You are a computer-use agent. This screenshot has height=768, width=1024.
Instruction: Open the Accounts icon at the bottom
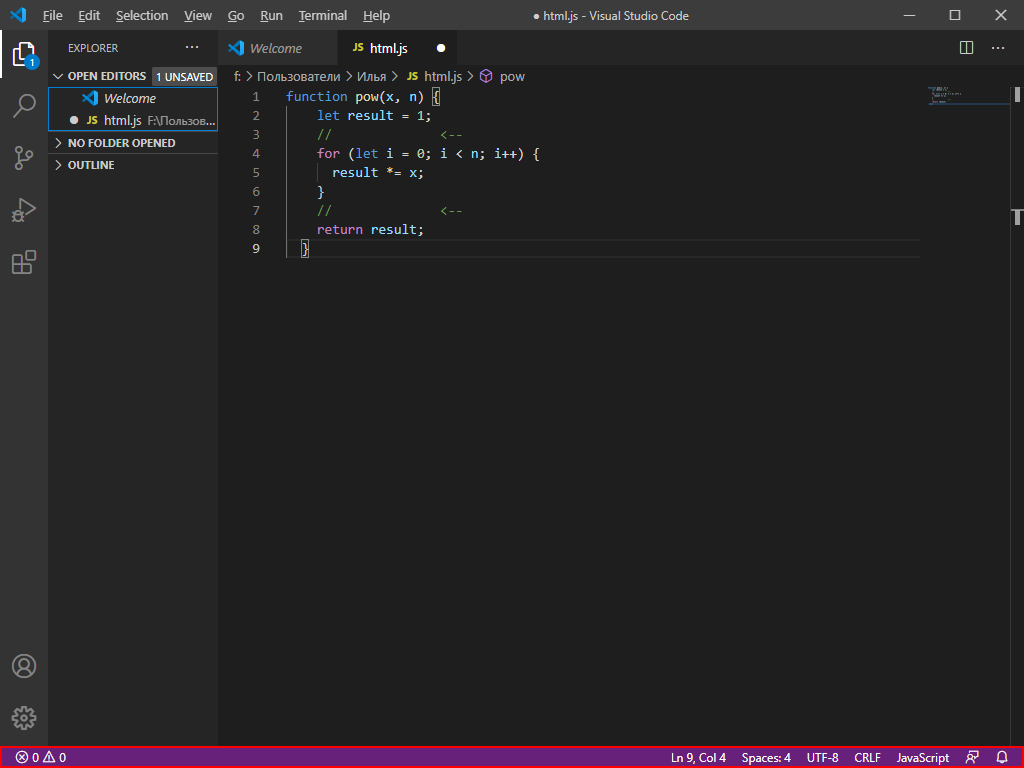tap(24, 666)
